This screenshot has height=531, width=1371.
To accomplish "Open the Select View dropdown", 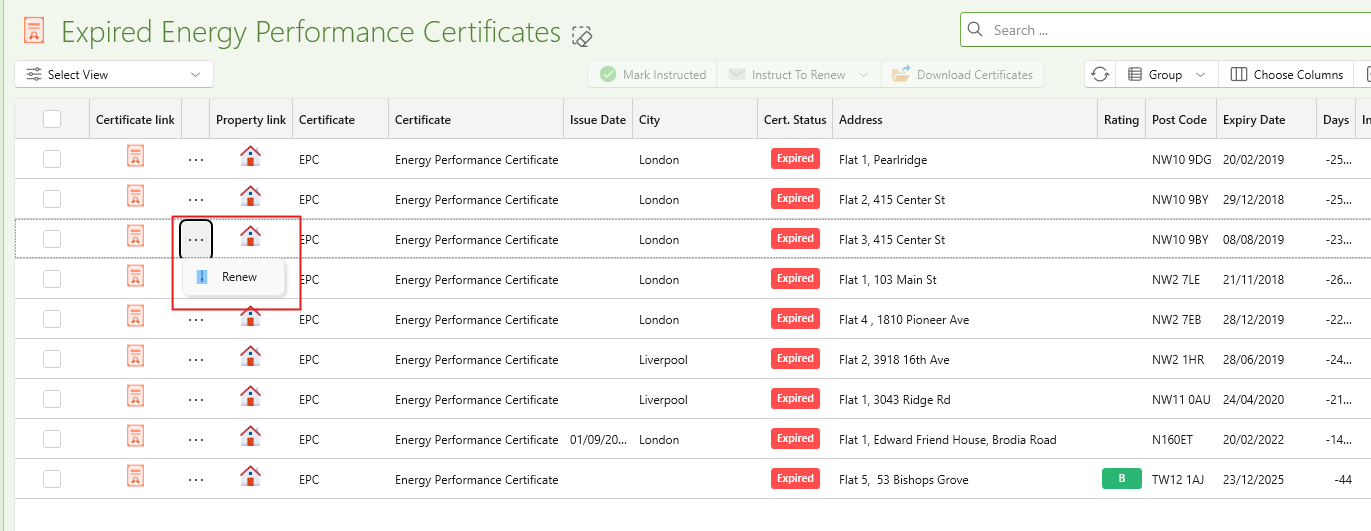I will [x=114, y=75].
